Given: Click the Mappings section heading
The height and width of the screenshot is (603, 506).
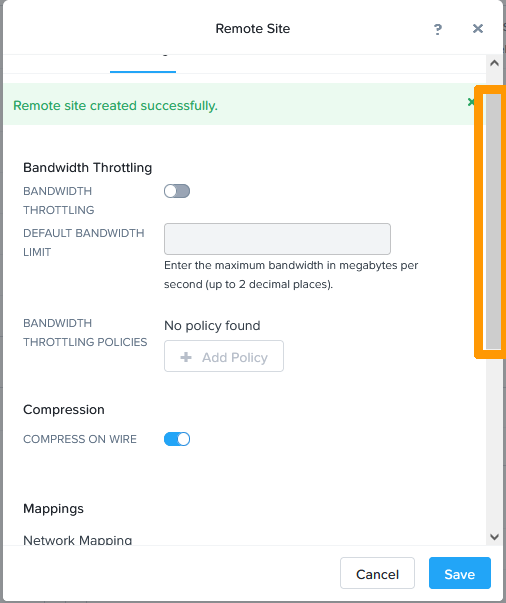Looking at the screenshot, I should point(53,508).
